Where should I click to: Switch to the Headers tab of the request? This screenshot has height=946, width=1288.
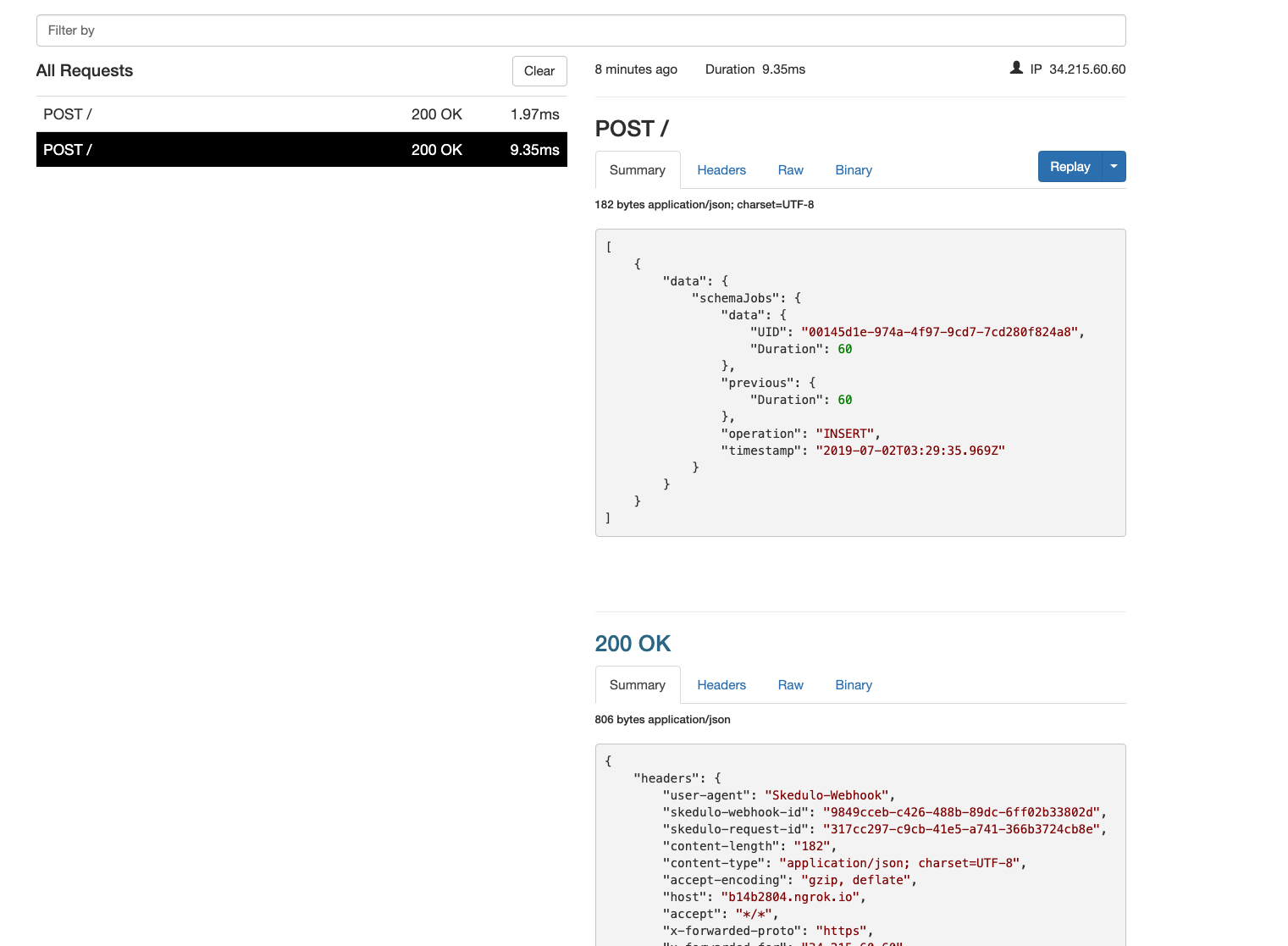721,169
